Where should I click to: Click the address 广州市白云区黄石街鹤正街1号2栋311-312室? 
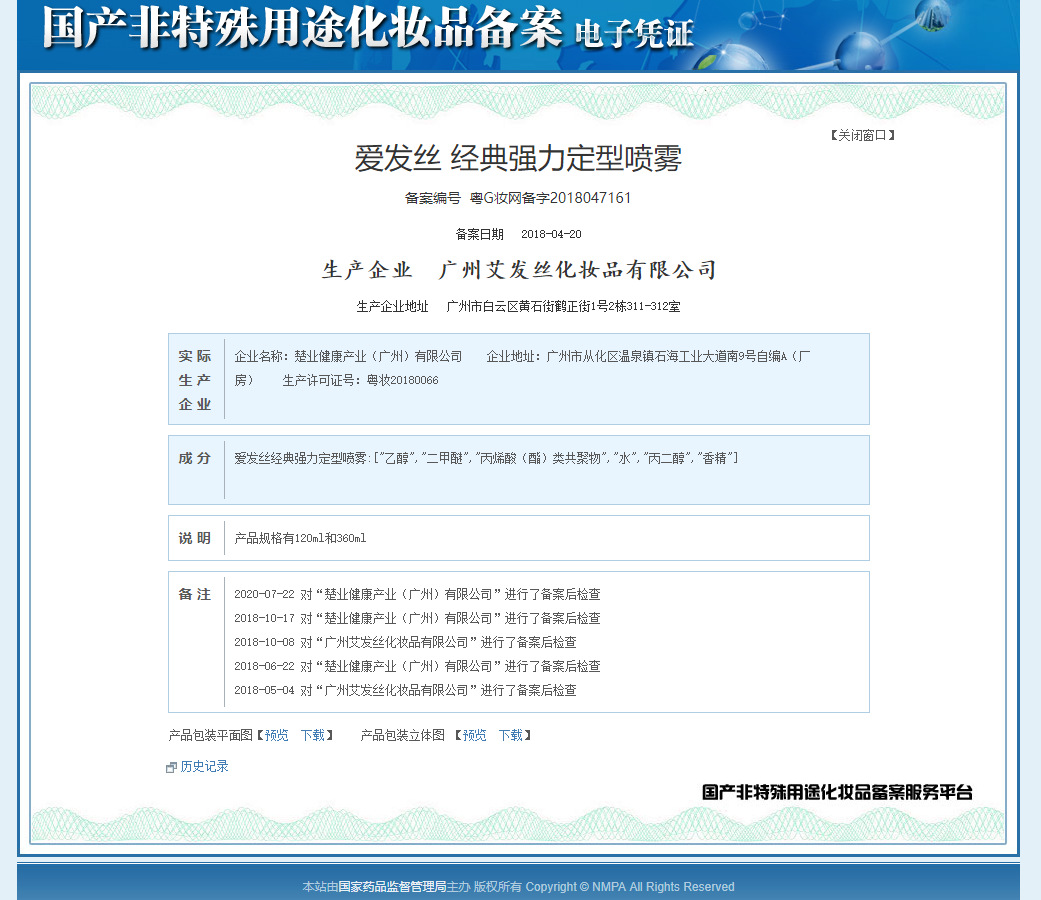563,307
